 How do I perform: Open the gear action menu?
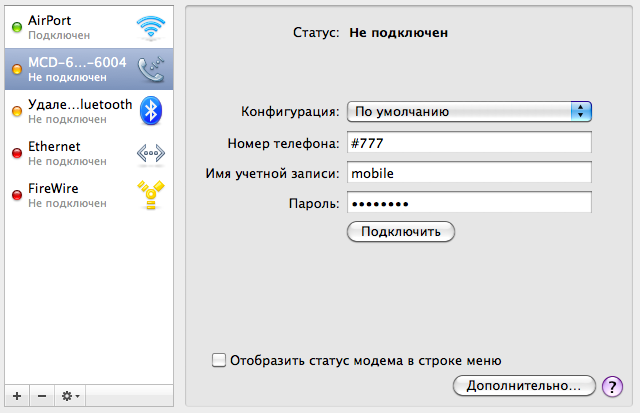pos(71,396)
